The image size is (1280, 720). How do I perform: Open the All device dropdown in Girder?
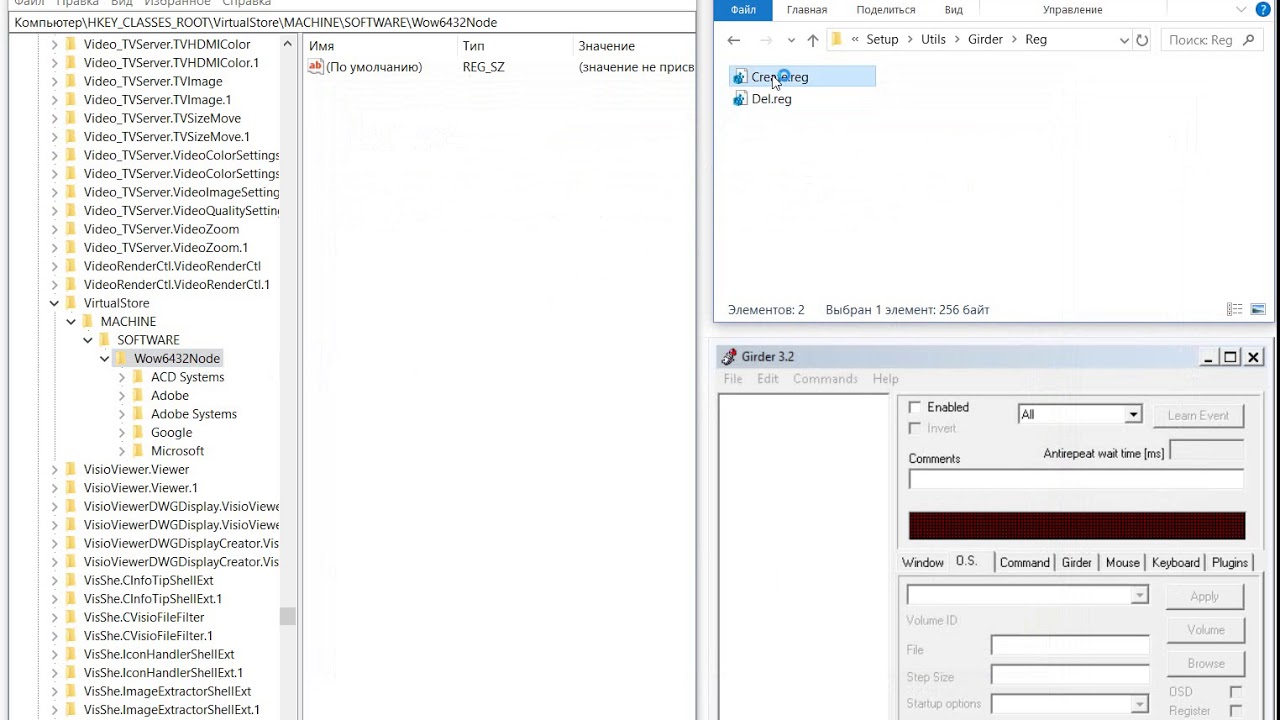(1133, 414)
